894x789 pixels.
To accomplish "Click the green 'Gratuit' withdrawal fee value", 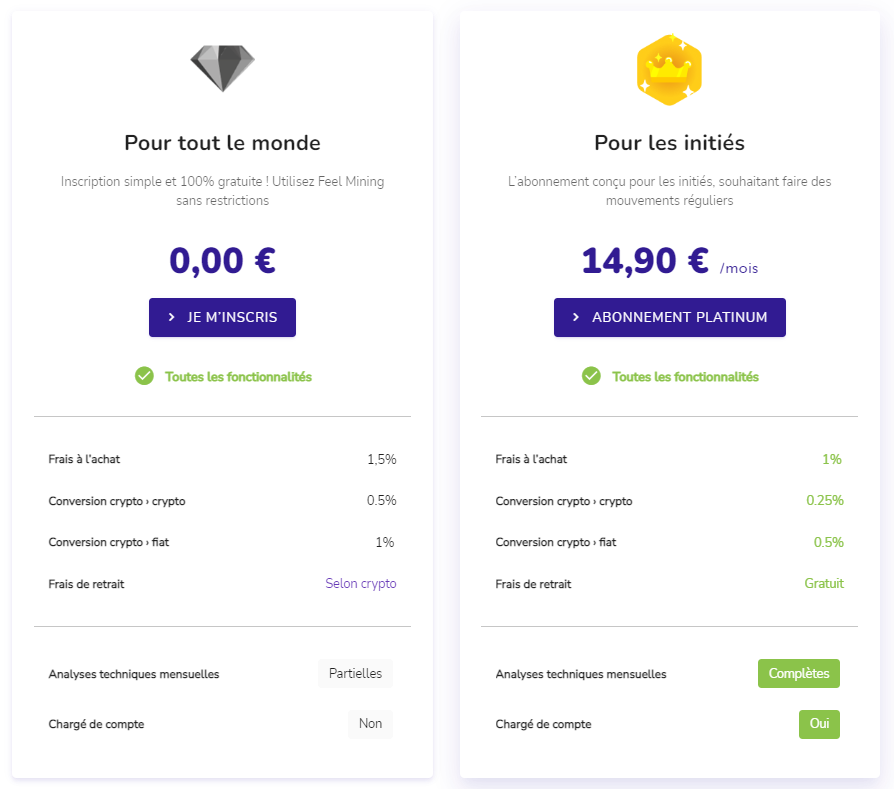I will (824, 584).
